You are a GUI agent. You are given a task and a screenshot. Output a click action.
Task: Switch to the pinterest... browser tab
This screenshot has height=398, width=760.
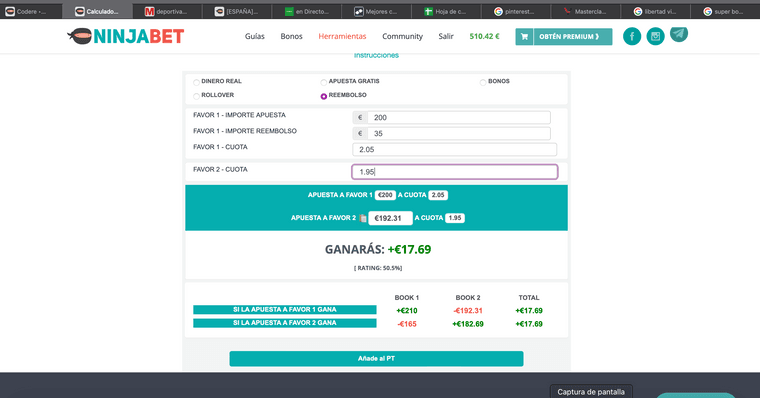(x=516, y=11)
